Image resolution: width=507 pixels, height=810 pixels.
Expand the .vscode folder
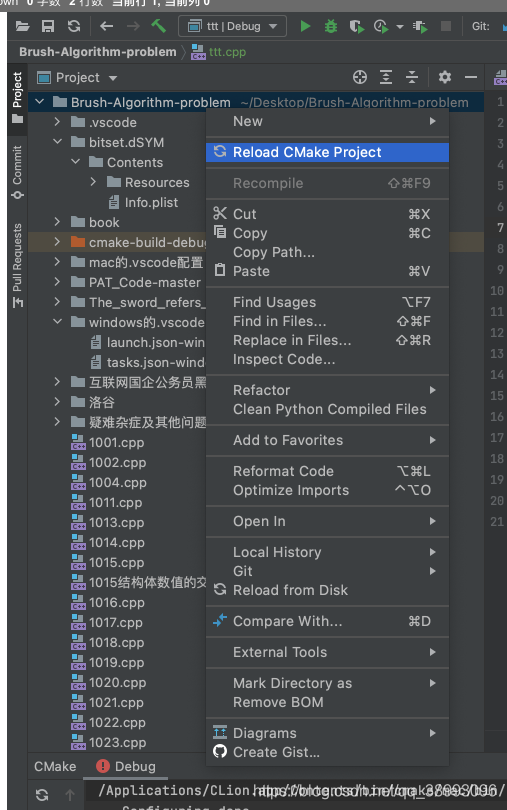(x=57, y=122)
